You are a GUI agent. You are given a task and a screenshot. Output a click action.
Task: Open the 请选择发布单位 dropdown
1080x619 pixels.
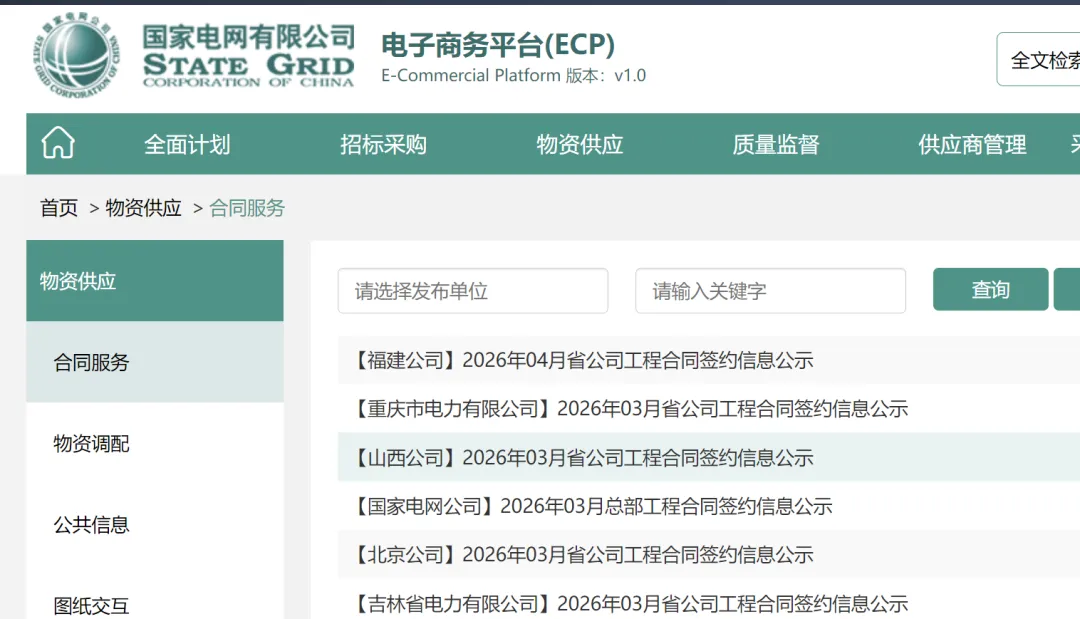coord(473,290)
